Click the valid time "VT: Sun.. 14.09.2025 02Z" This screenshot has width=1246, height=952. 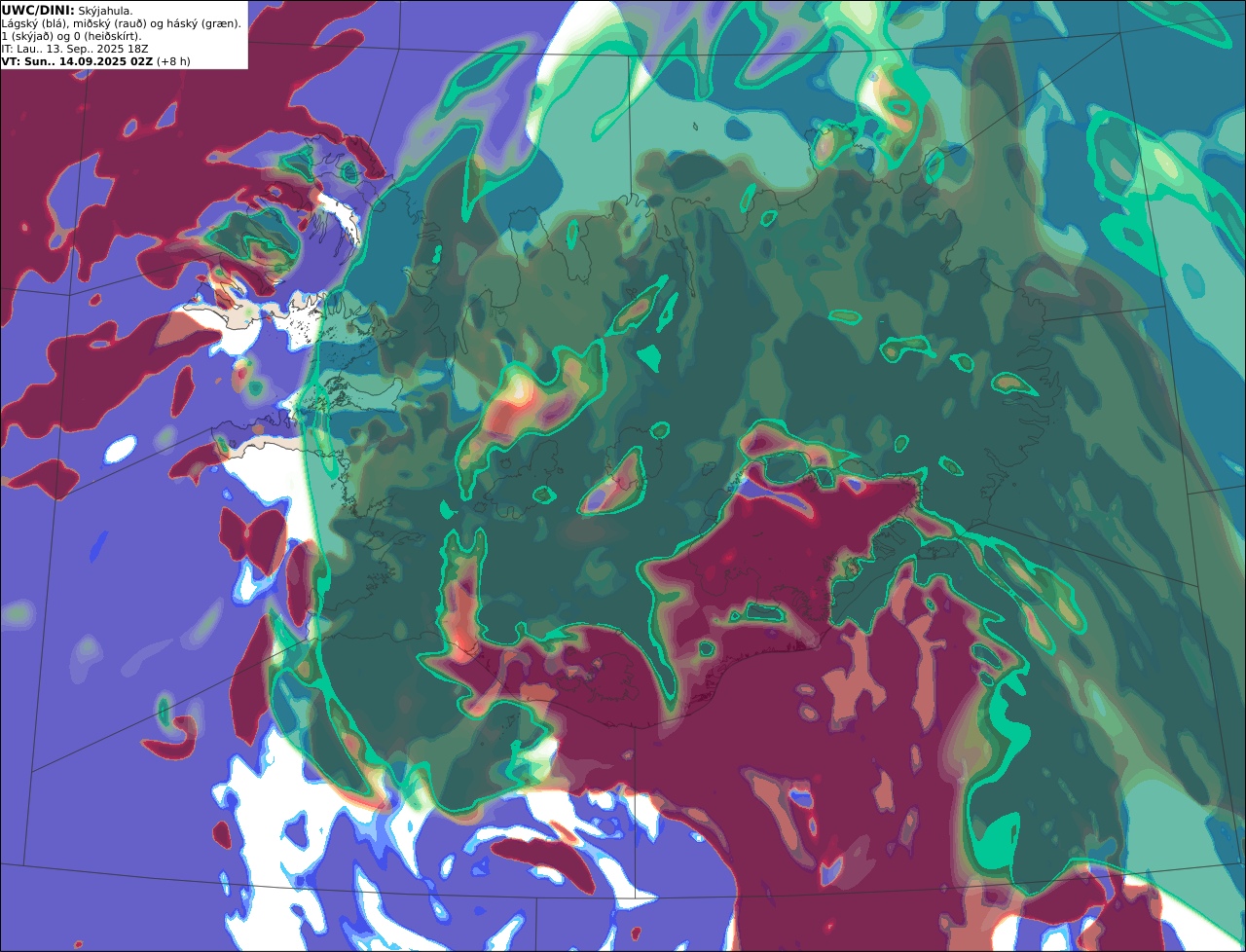click(77, 61)
